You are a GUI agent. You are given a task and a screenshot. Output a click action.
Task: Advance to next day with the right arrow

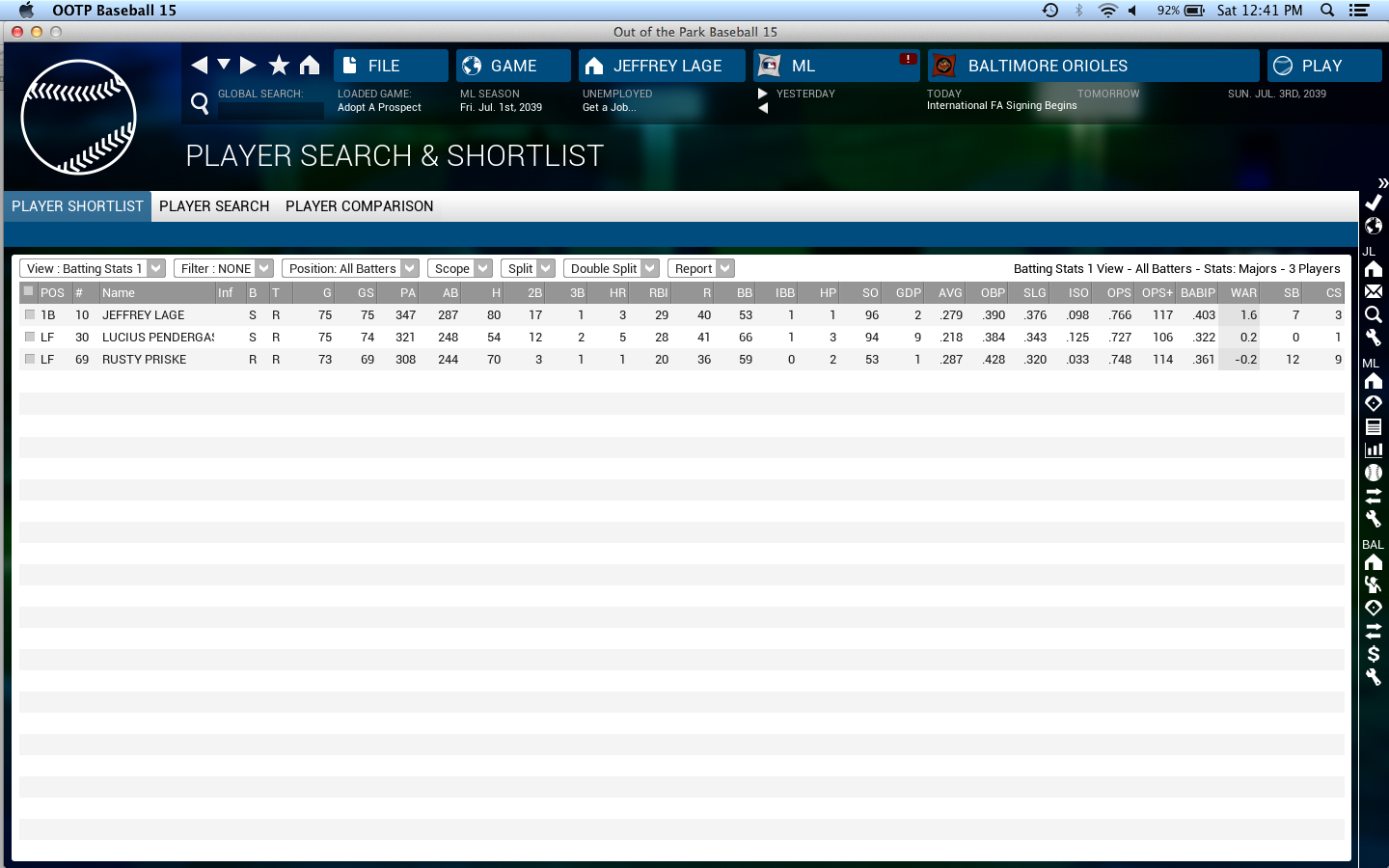point(763,94)
